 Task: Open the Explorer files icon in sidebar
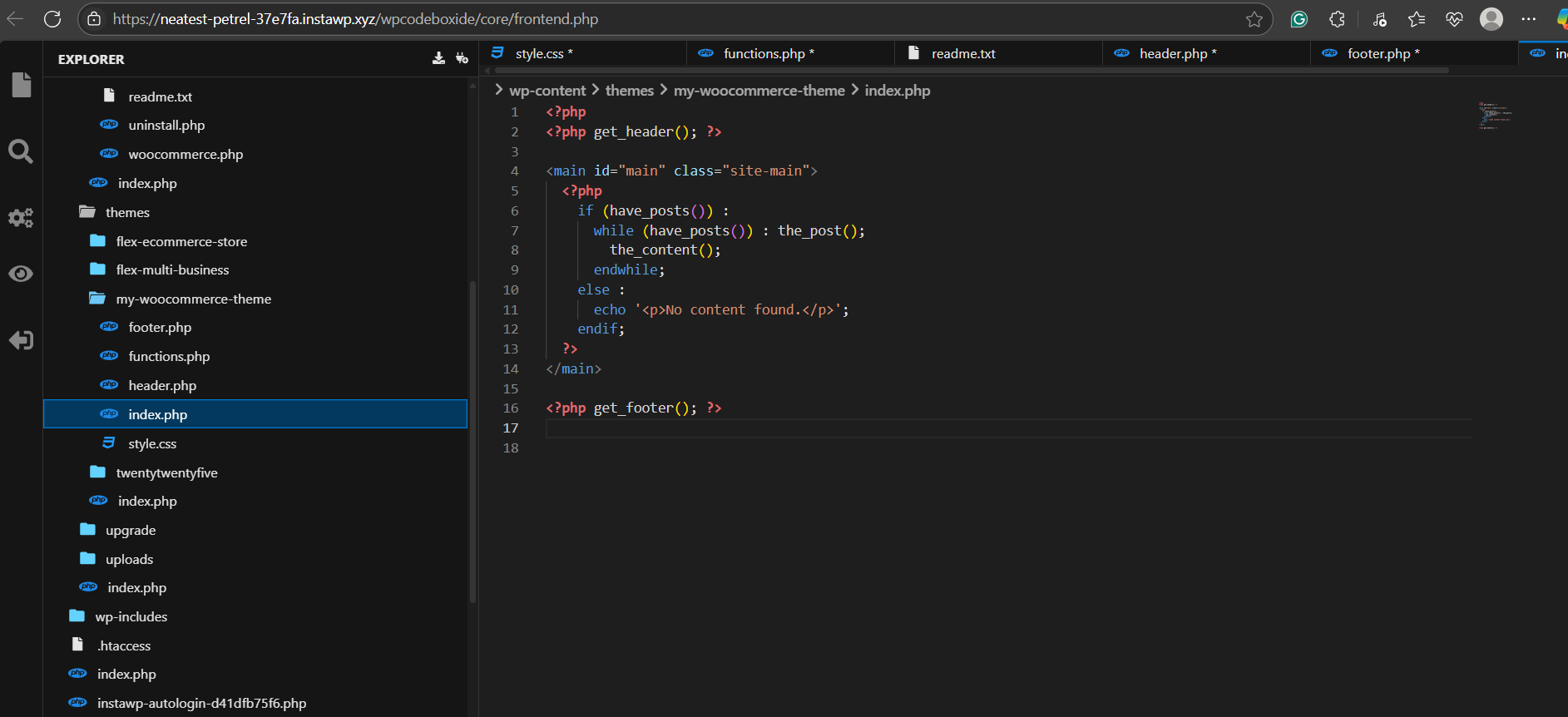click(x=22, y=85)
